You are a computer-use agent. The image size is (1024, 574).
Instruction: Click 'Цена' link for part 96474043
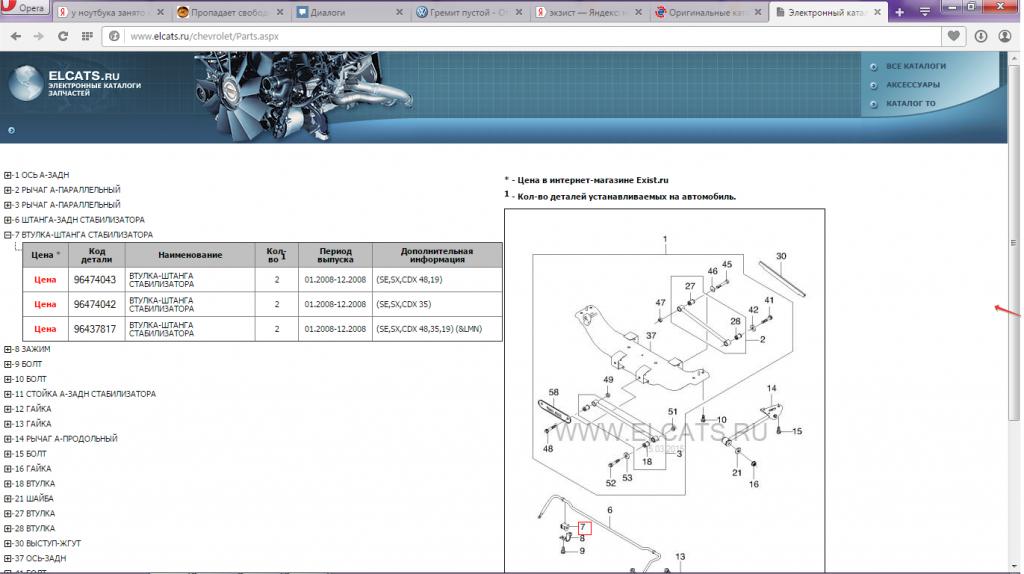[45, 279]
